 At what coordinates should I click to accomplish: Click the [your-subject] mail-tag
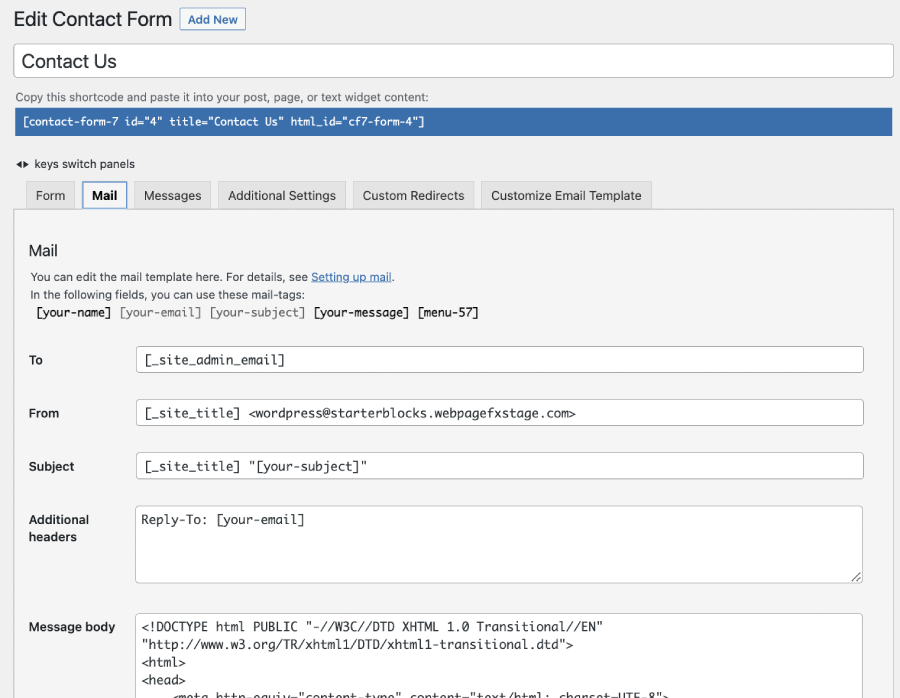pyautogui.click(x=257, y=313)
